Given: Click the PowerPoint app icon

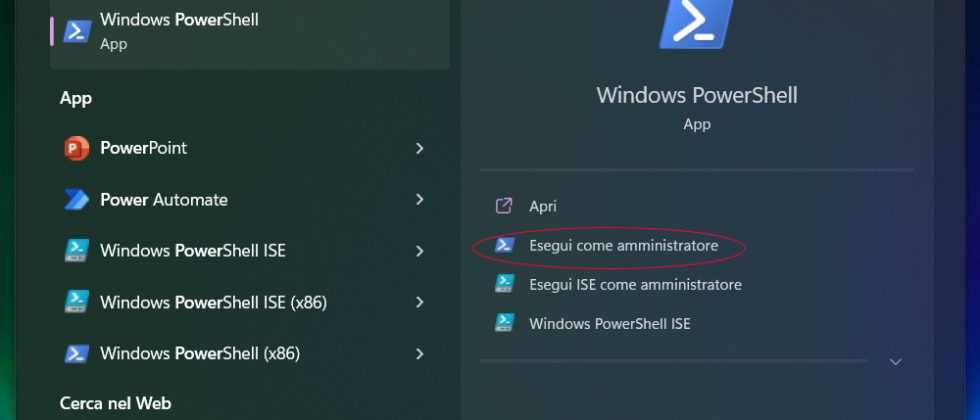Looking at the screenshot, I should coord(77,148).
